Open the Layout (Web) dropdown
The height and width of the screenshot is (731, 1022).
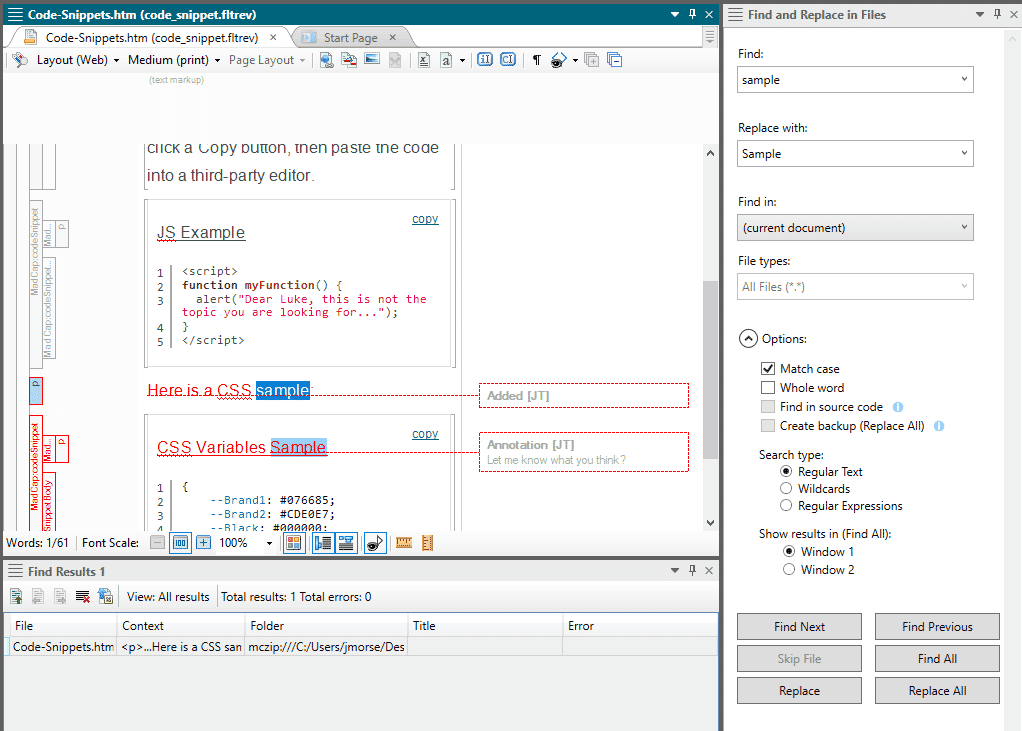tap(78, 60)
